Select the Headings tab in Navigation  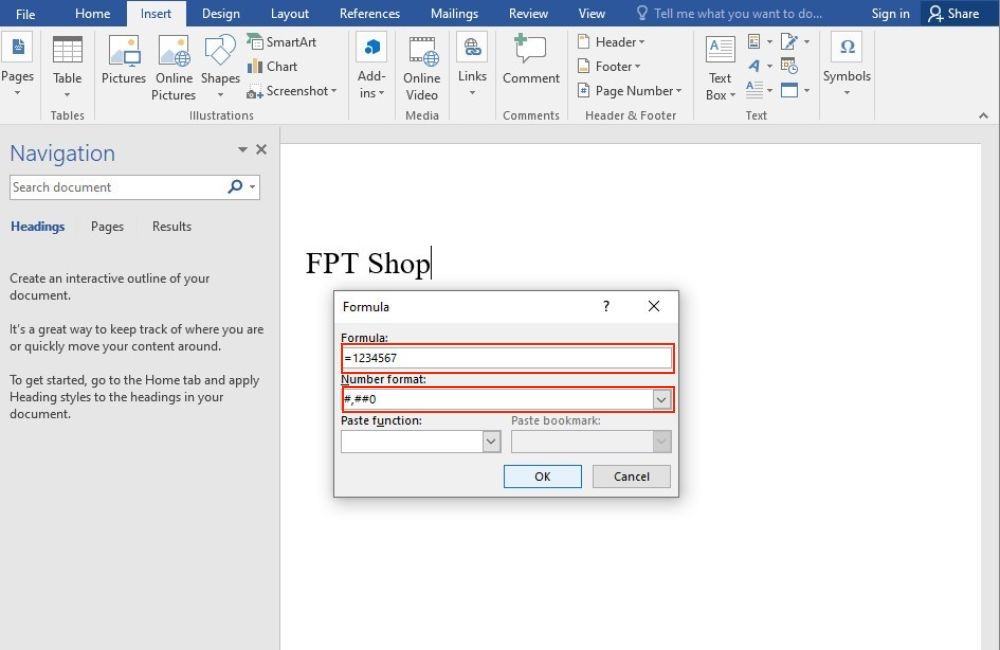[x=38, y=226]
